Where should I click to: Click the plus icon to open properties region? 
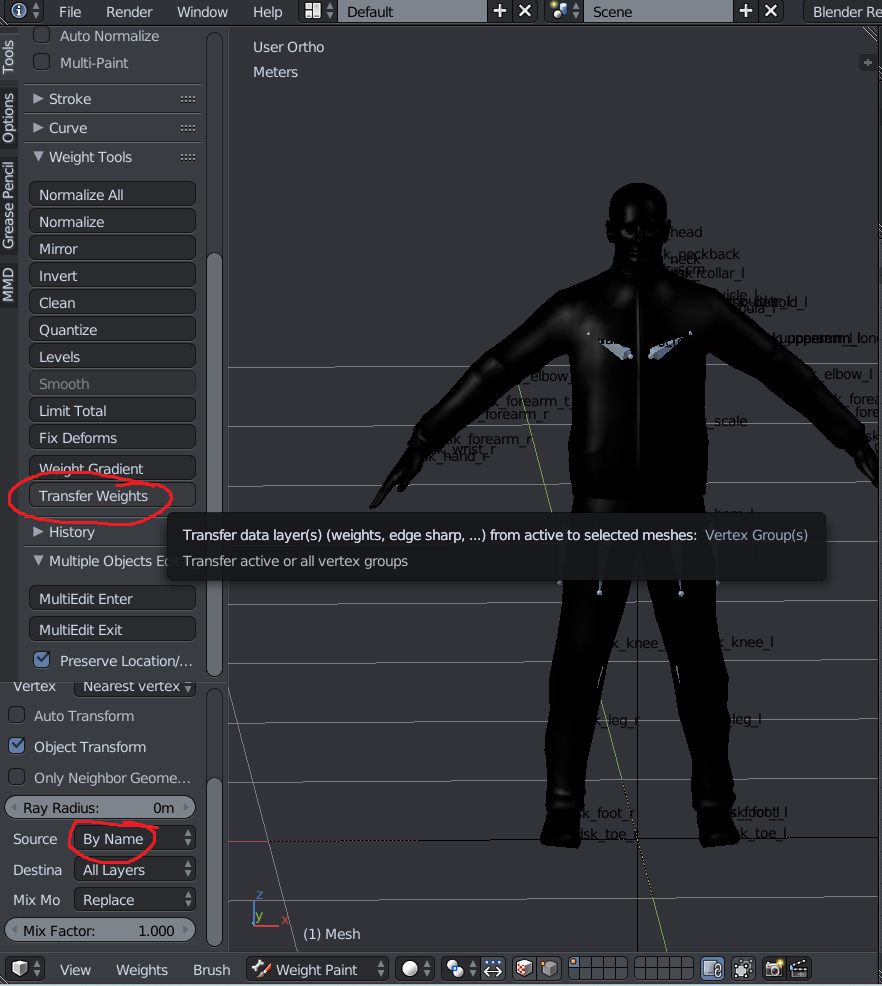click(x=868, y=62)
